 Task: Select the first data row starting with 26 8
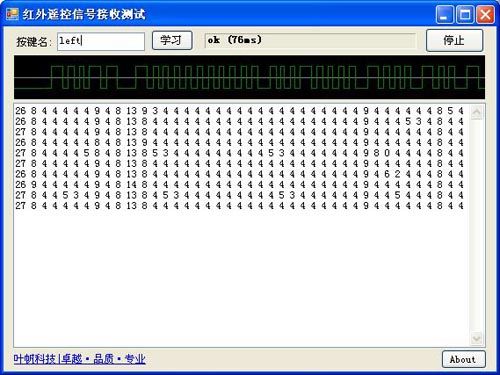[239, 111]
